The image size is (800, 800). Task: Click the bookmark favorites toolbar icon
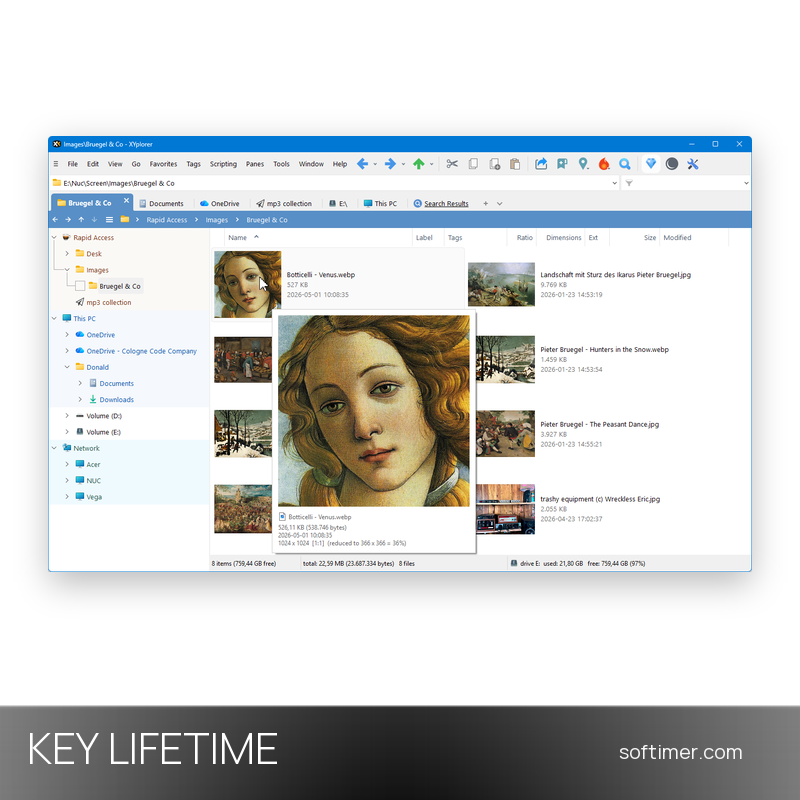(562, 164)
